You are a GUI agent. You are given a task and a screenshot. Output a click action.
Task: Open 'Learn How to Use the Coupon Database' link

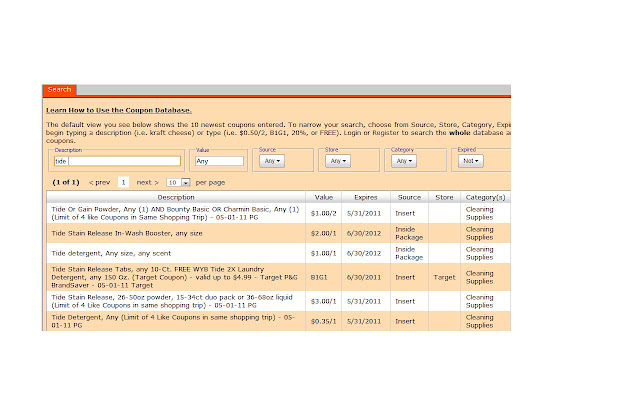(119, 110)
